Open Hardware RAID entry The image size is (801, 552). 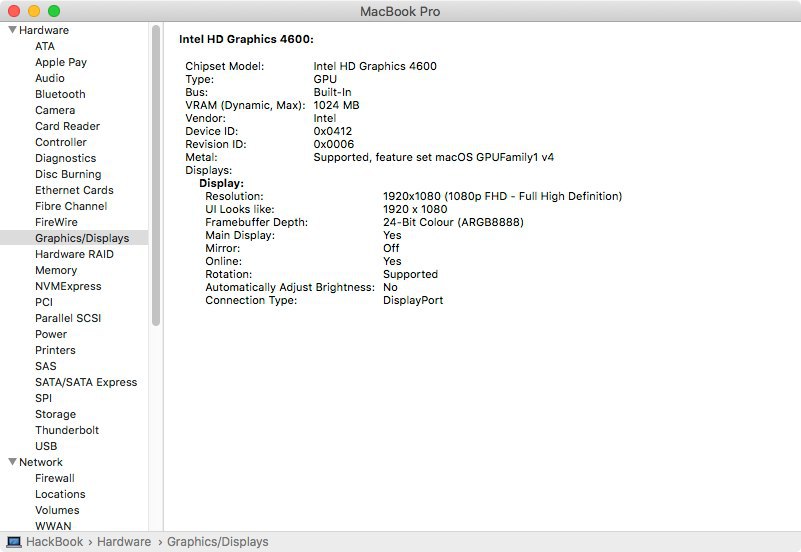pos(74,254)
